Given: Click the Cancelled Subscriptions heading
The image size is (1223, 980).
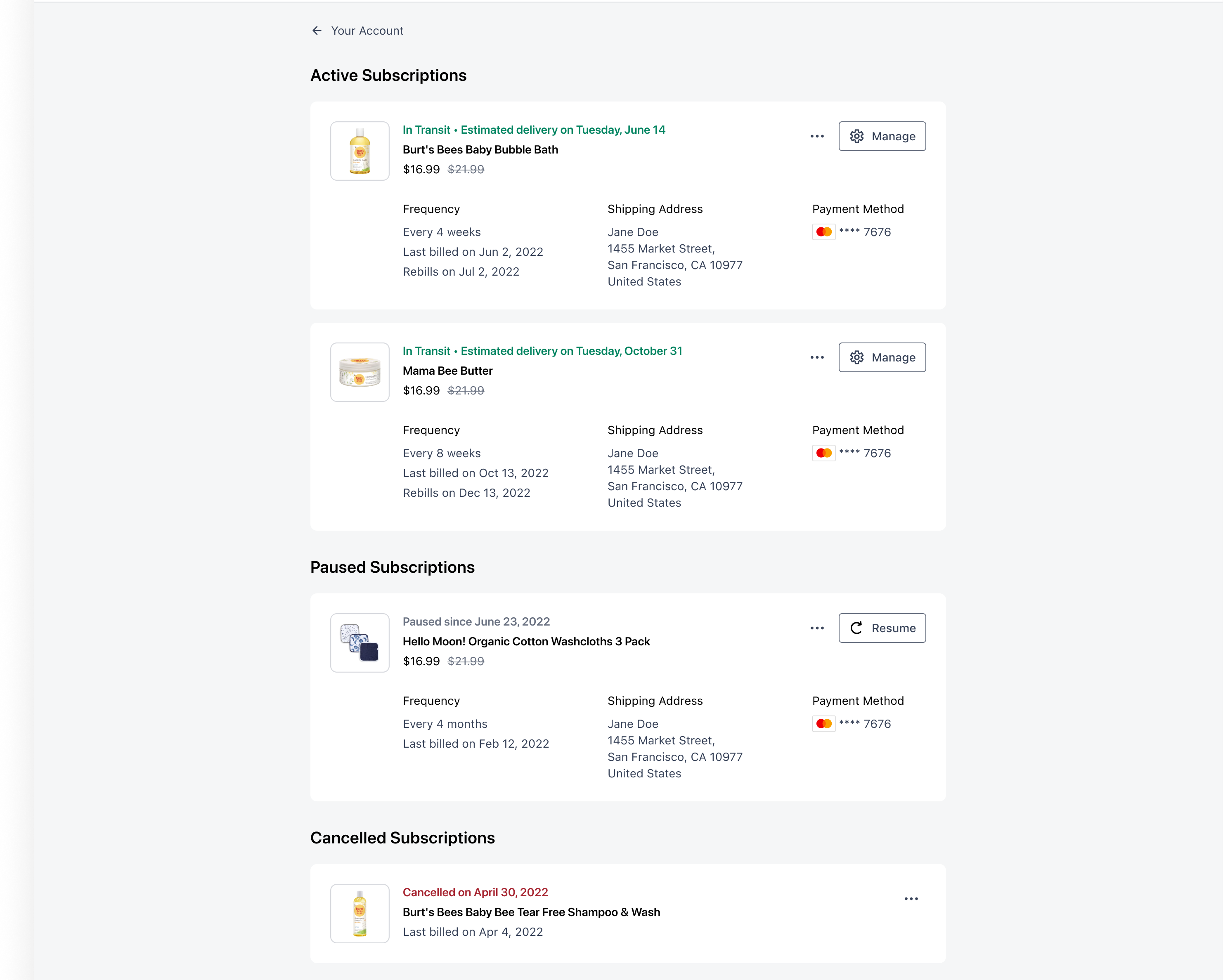Looking at the screenshot, I should pos(403,838).
